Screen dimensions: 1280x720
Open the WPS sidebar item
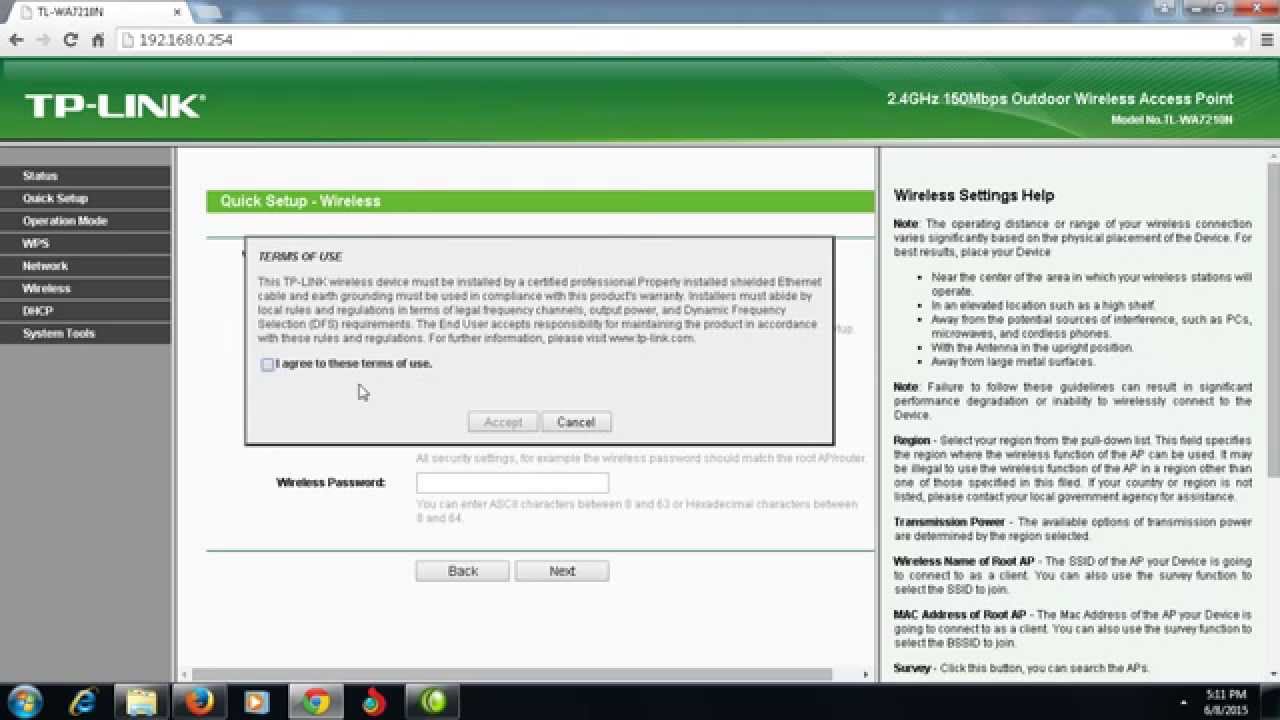85,244
